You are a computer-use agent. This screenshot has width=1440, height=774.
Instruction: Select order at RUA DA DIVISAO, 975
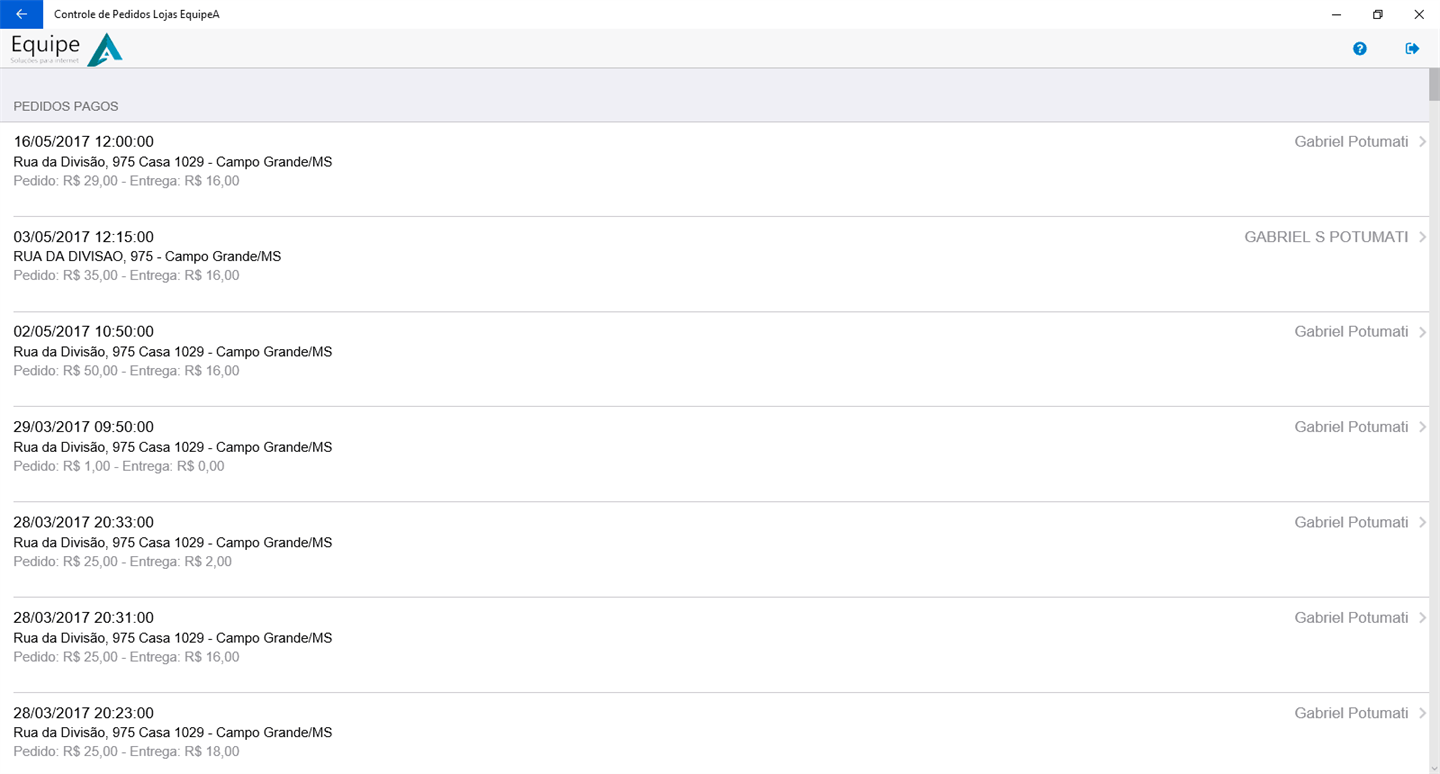(x=147, y=257)
